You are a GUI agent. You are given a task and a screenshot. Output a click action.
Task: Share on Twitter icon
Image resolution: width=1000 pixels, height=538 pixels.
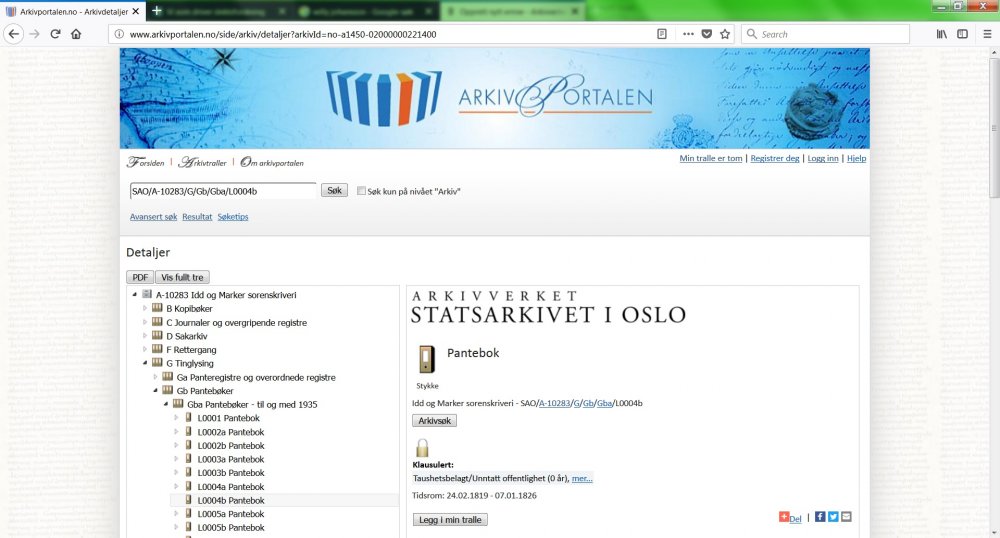point(833,517)
